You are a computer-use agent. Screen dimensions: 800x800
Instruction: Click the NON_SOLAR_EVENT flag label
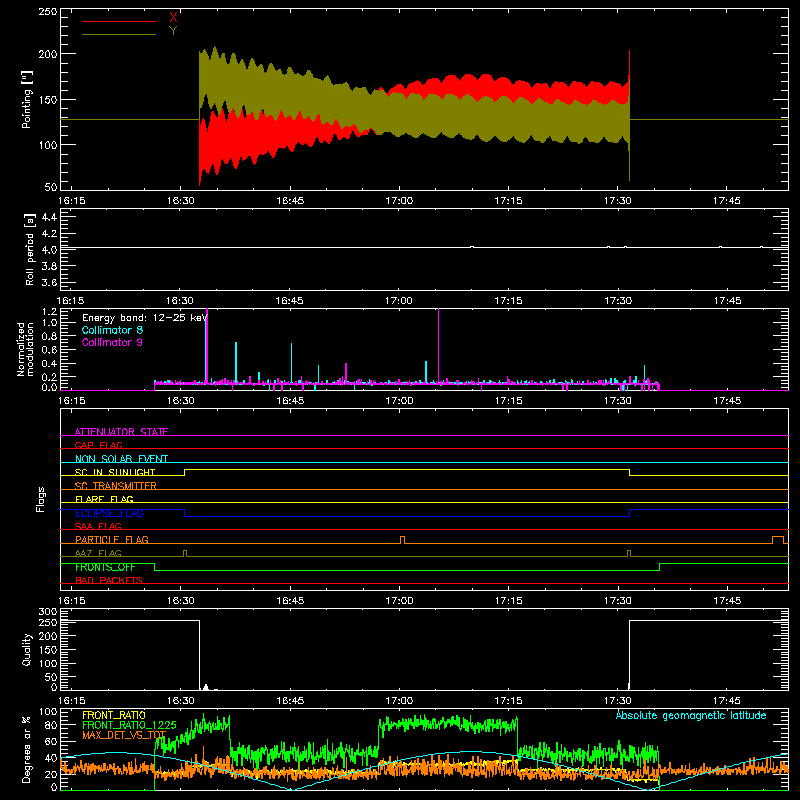point(121,459)
